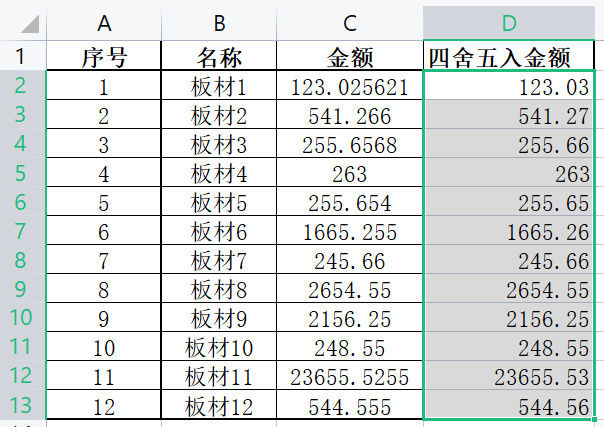Click amount cell 23655.5255
Viewport: 604px width, 427px height.
[350, 375]
